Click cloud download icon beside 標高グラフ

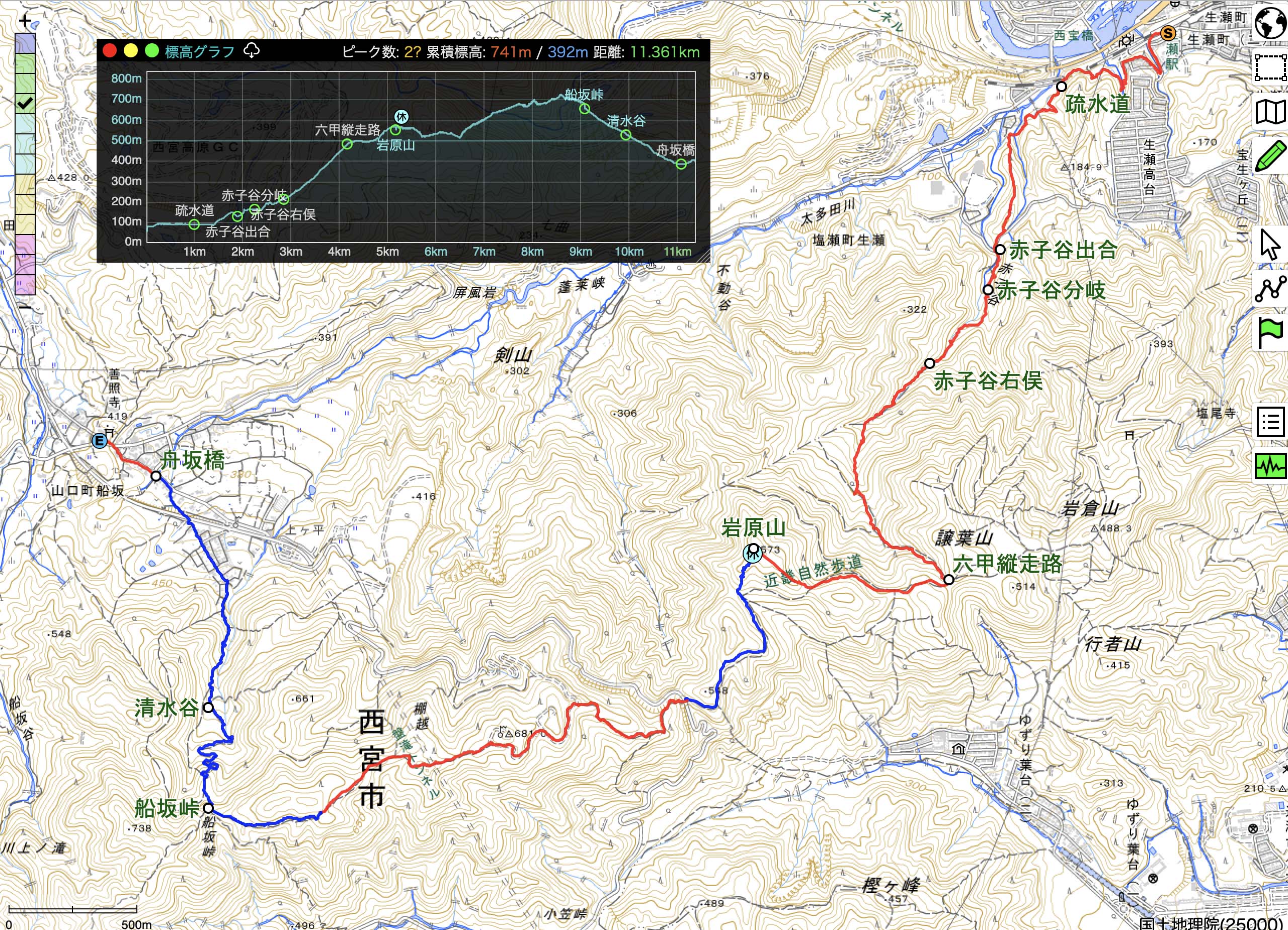(x=251, y=51)
